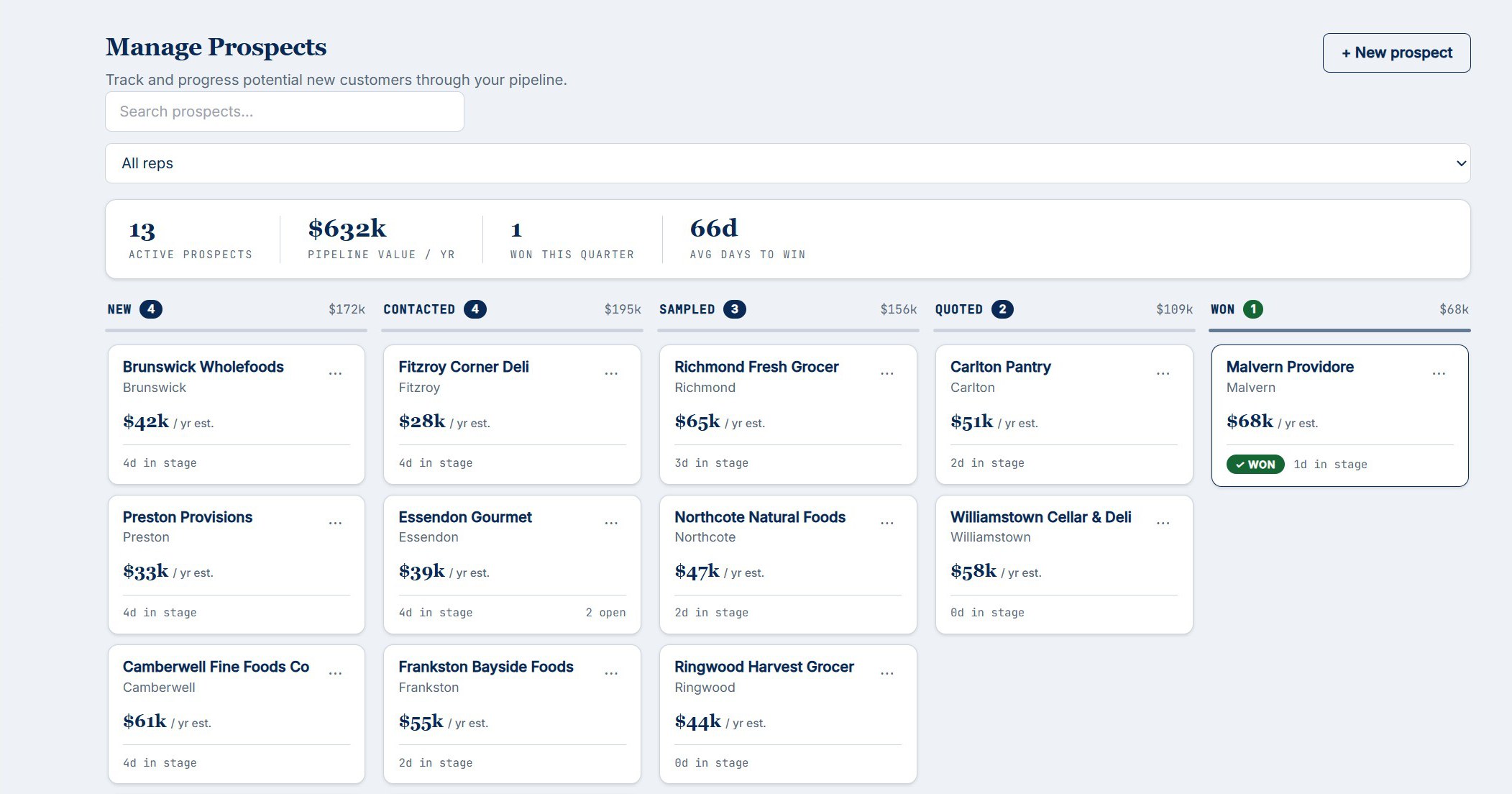This screenshot has height=794, width=1512.
Task: Click the 66d Avg Days to Win stat
Action: (x=748, y=239)
